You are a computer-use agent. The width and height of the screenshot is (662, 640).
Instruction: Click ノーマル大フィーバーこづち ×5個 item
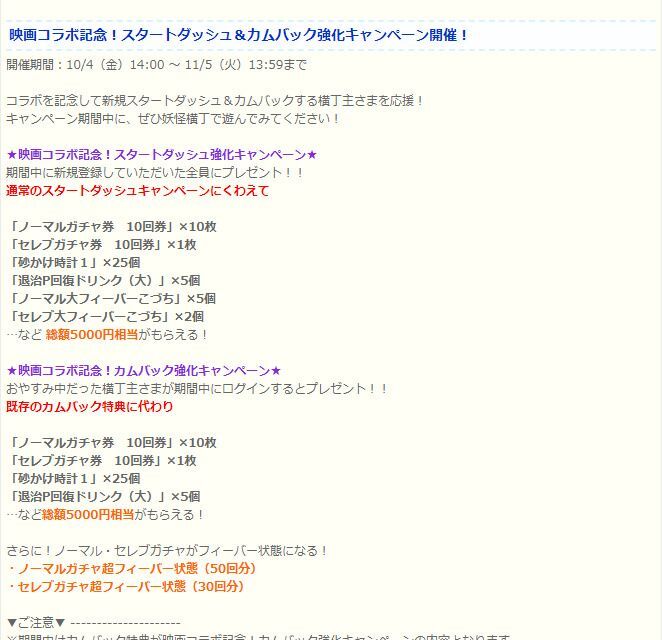tap(111, 298)
